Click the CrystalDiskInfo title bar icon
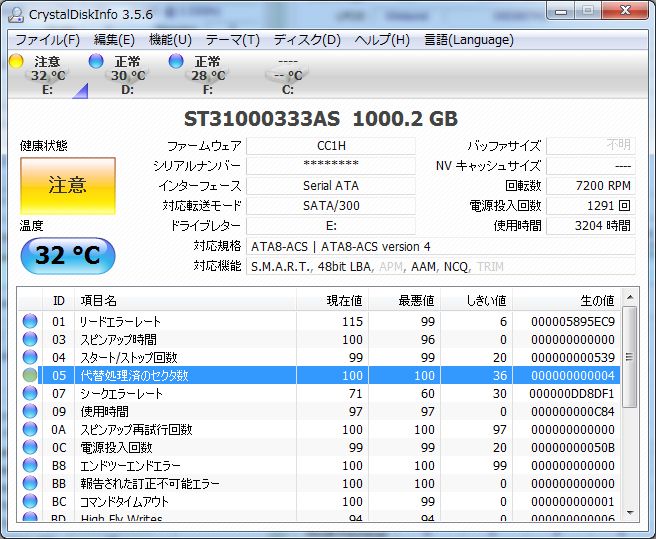 point(16,14)
